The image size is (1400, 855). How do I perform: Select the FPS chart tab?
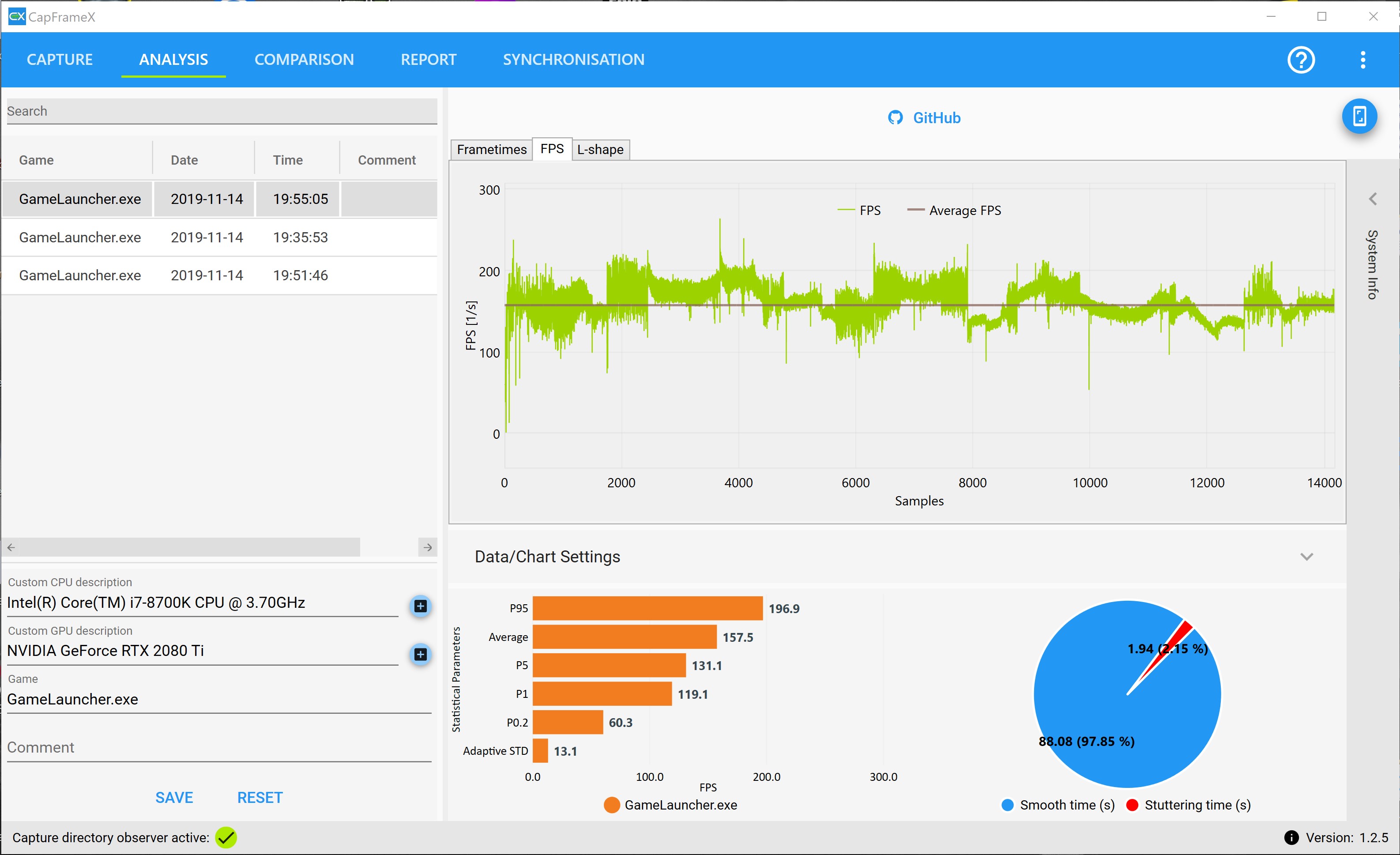pos(552,149)
